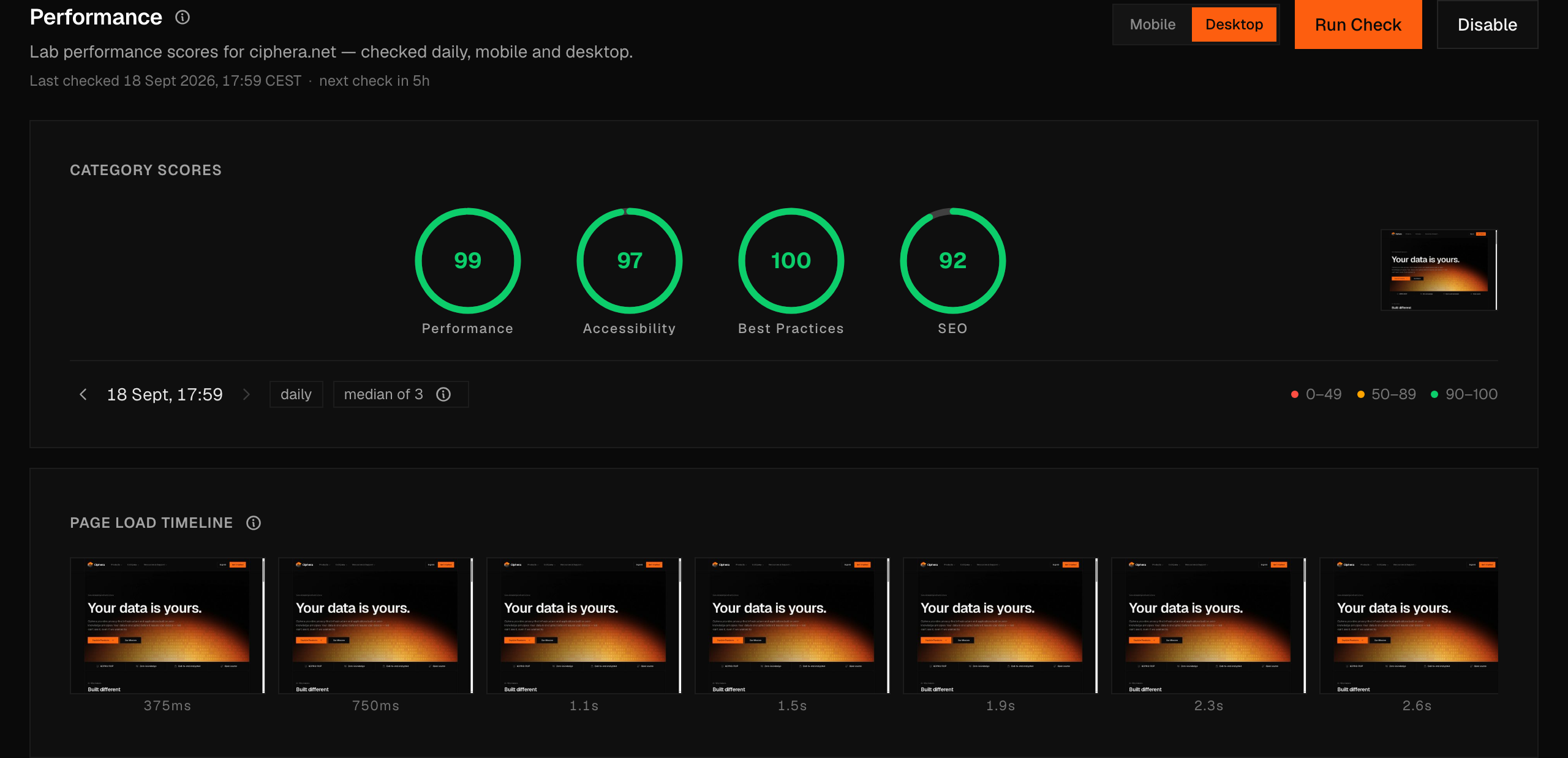
Task: Click the 'Last checked 18 Sept 2026' text
Action: click(123, 81)
